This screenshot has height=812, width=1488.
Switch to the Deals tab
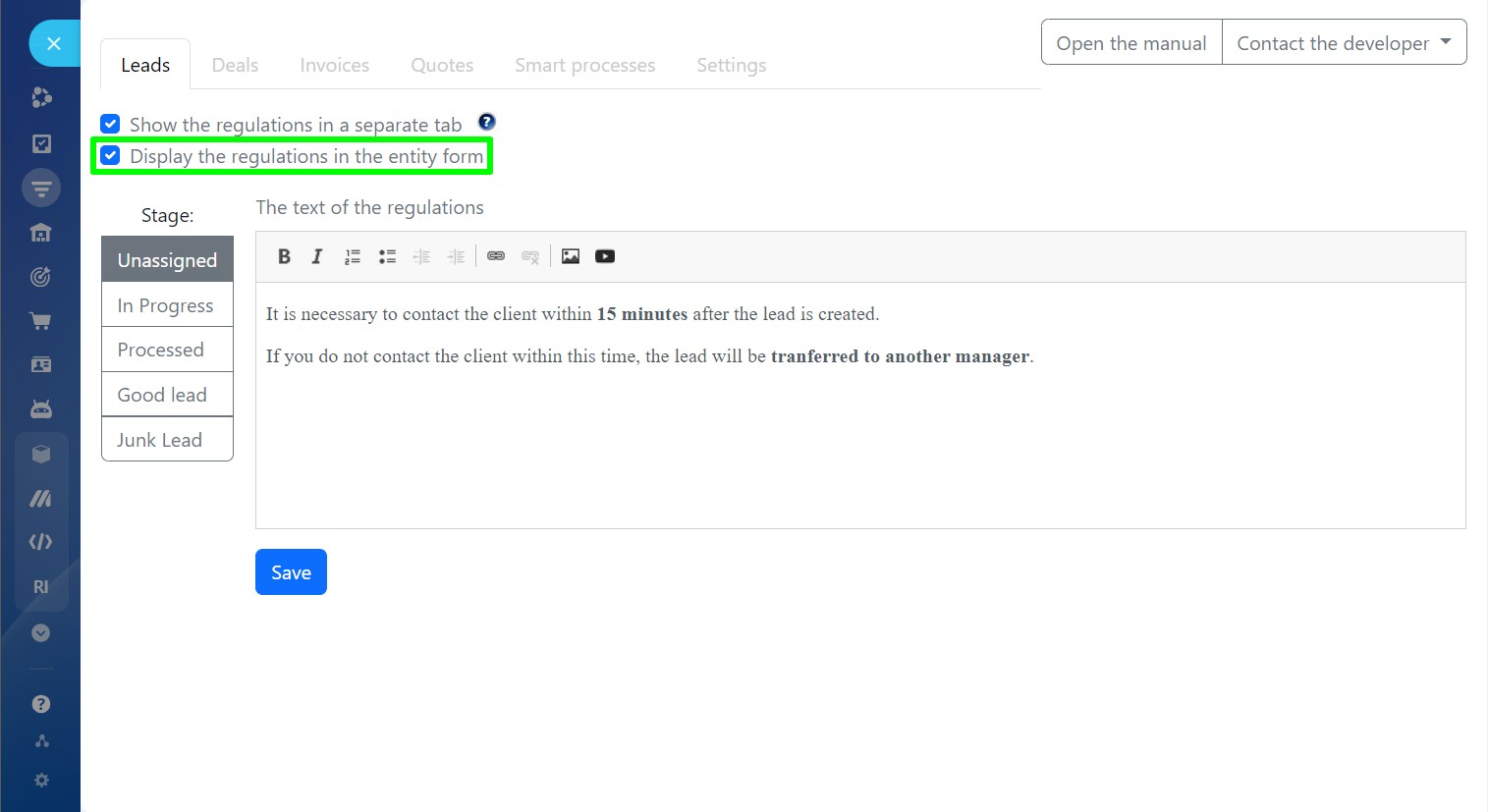[235, 65]
